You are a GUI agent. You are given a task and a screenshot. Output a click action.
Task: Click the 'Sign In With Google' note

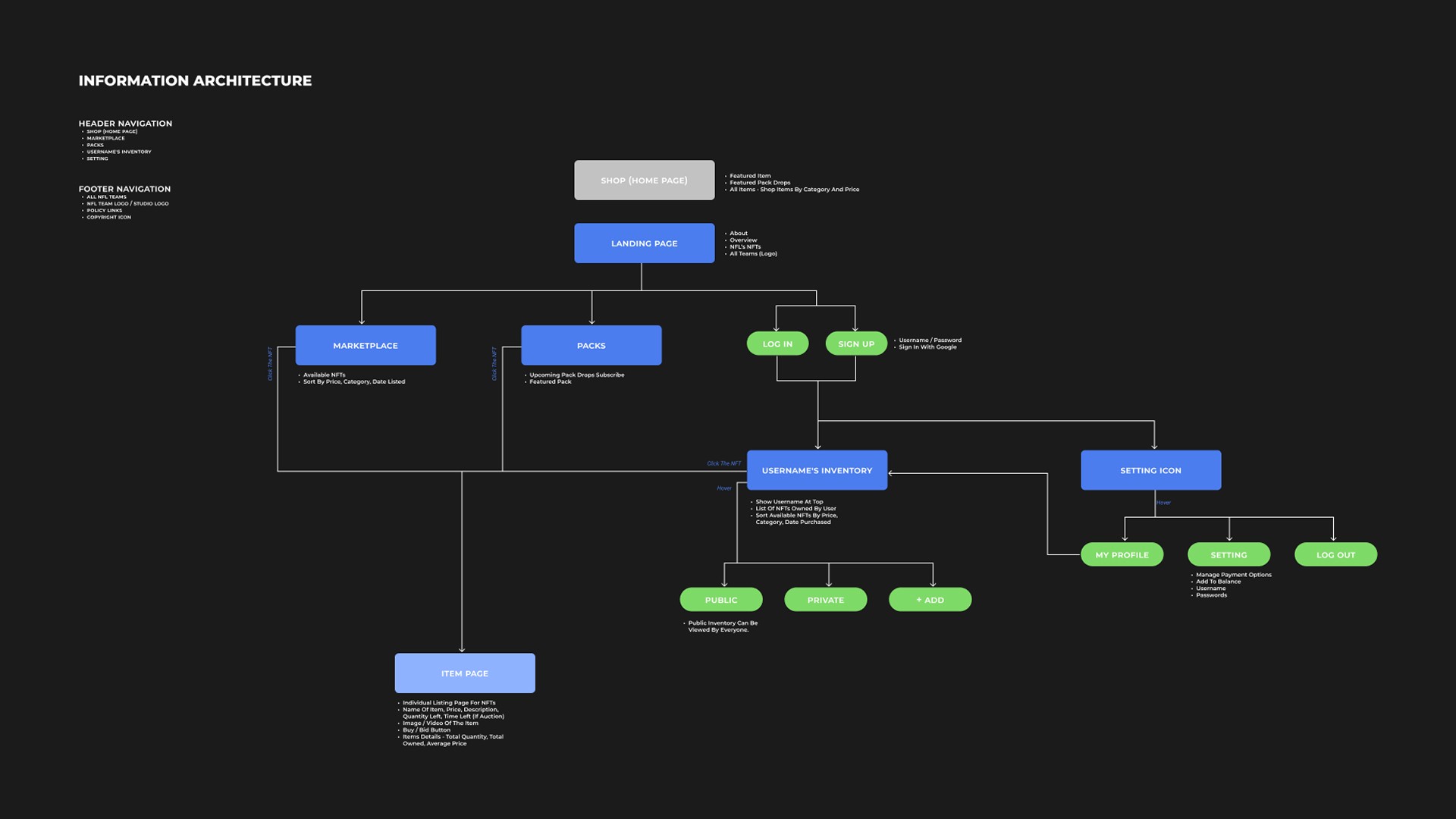927,347
